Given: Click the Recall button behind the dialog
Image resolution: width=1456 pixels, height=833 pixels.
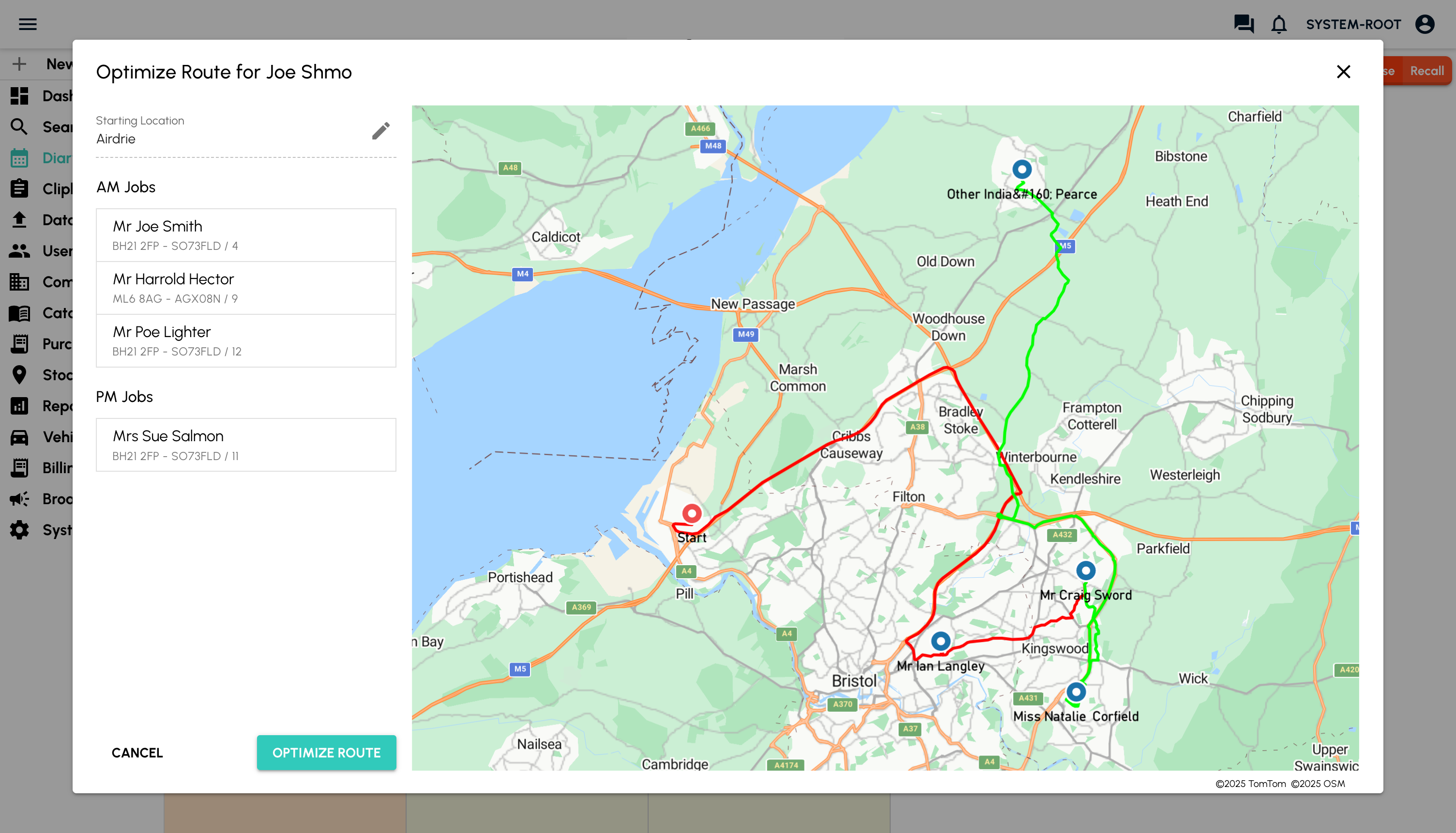Looking at the screenshot, I should click(x=1426, y=71).
